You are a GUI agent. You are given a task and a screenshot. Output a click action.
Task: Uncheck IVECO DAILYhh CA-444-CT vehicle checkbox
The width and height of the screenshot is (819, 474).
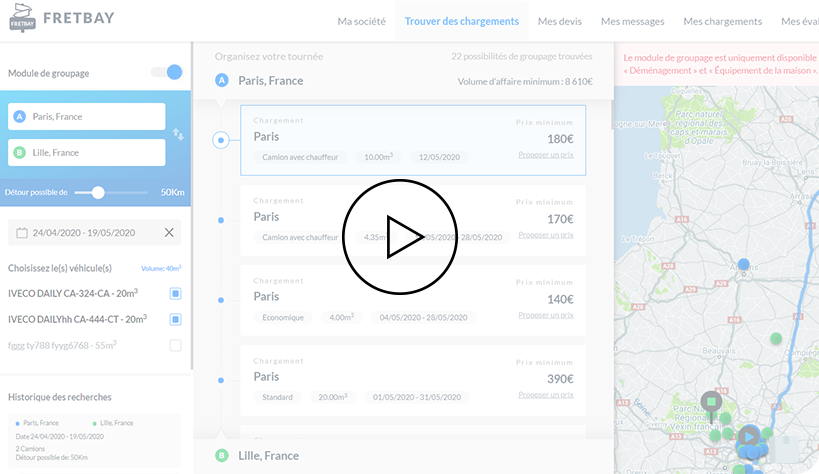point(175,319)
